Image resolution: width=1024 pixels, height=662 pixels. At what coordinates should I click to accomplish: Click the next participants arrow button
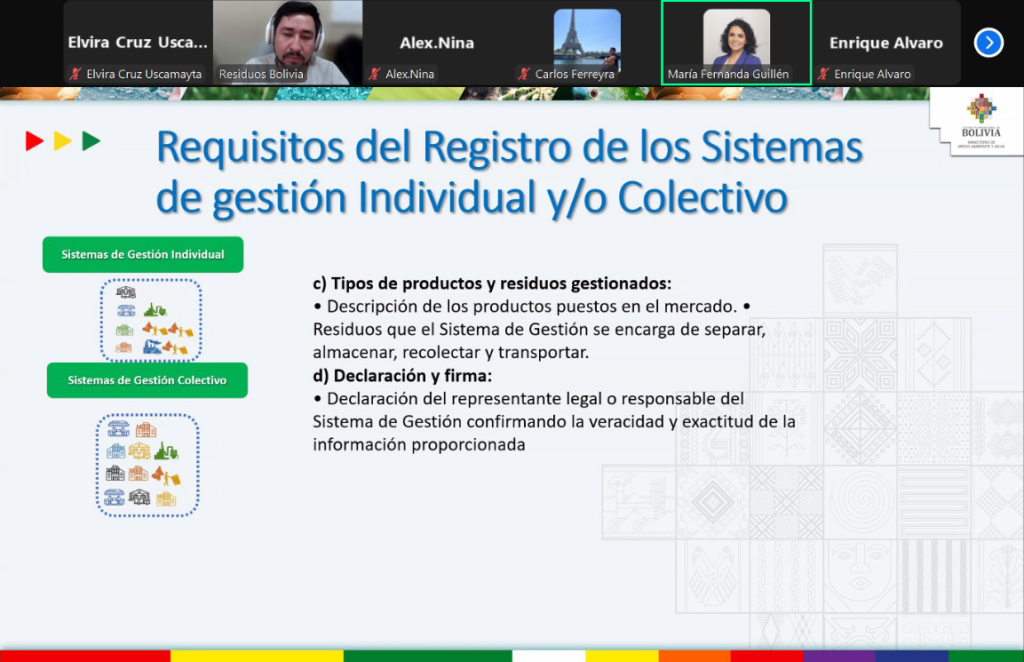point(988,42)
